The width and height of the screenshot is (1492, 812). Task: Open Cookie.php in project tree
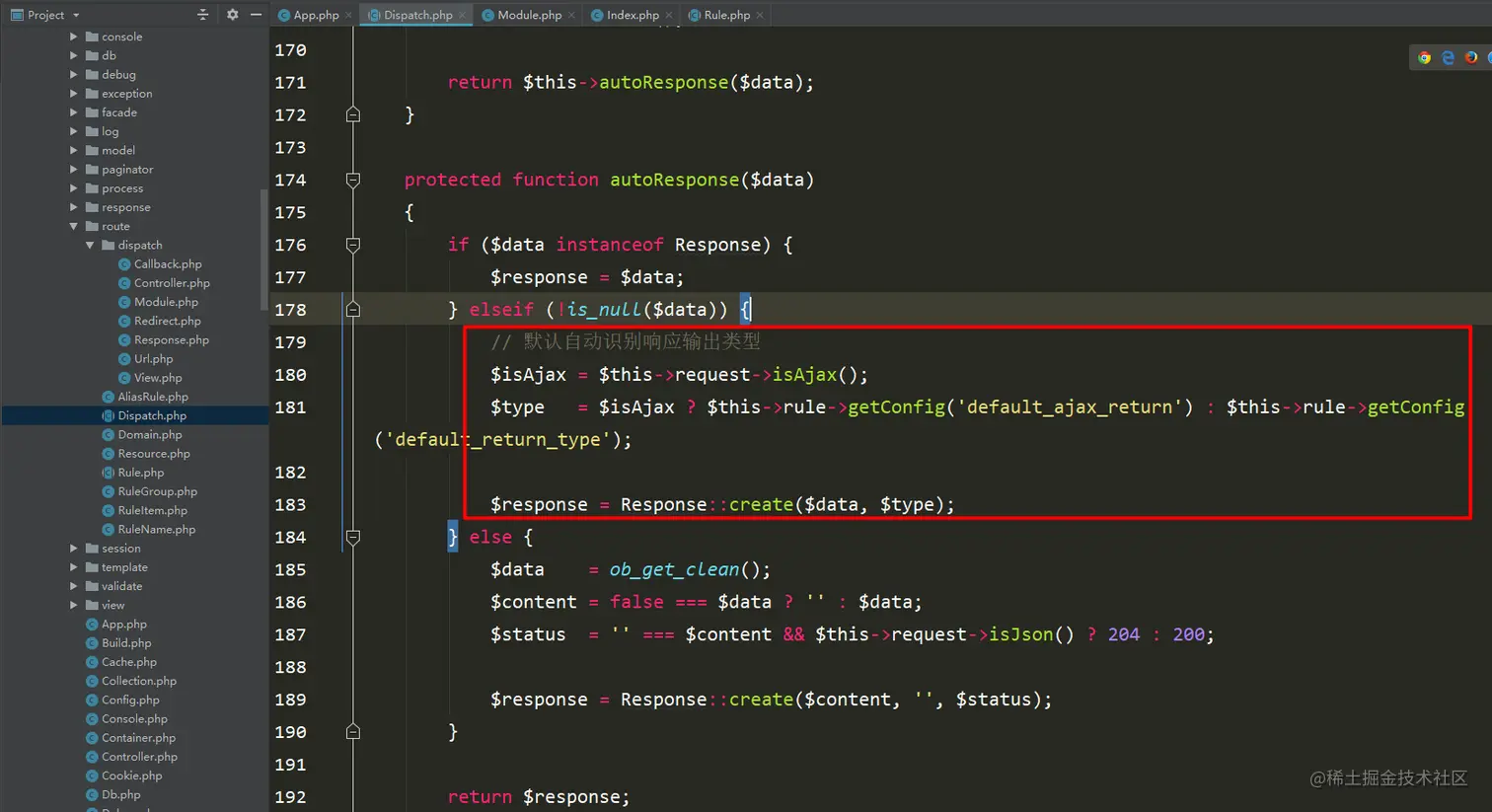pos(123,775)
